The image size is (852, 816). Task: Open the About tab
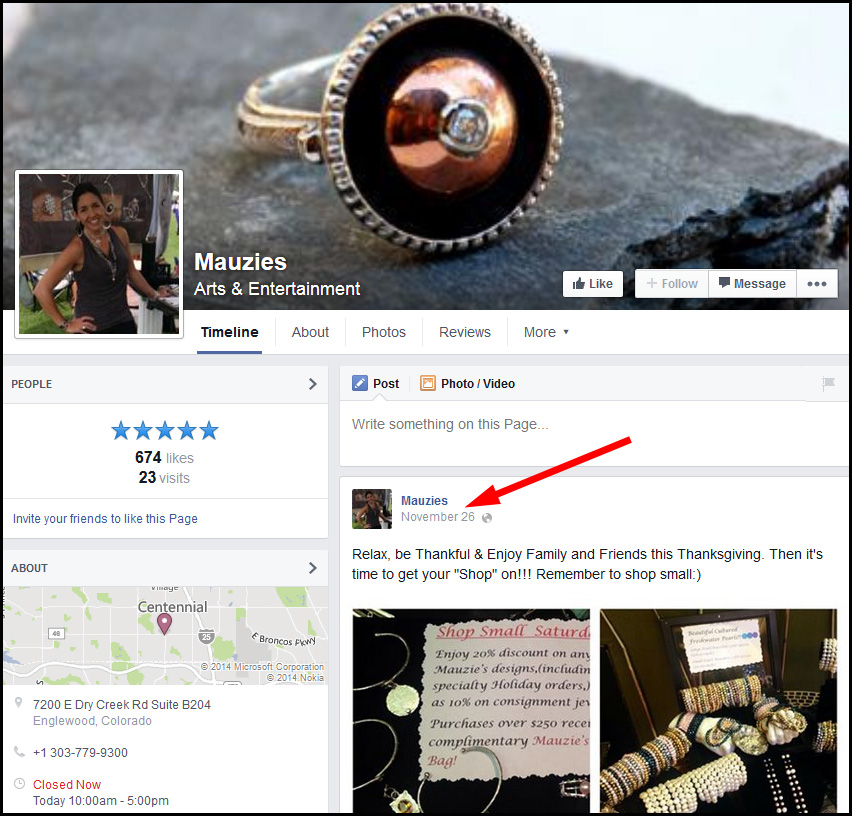point(310,332)
